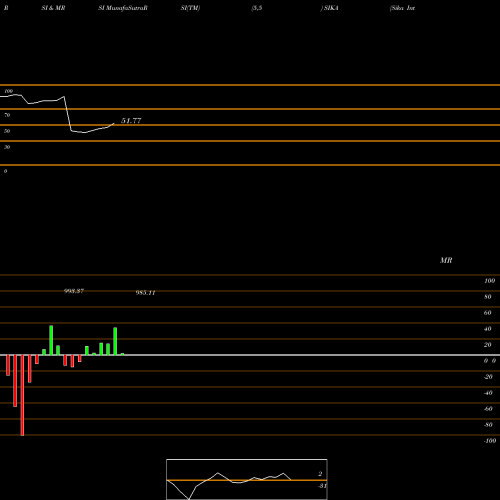
Task: Click the 'SI MunafaSutraR' header text
Action: click(x=123, y=8)
